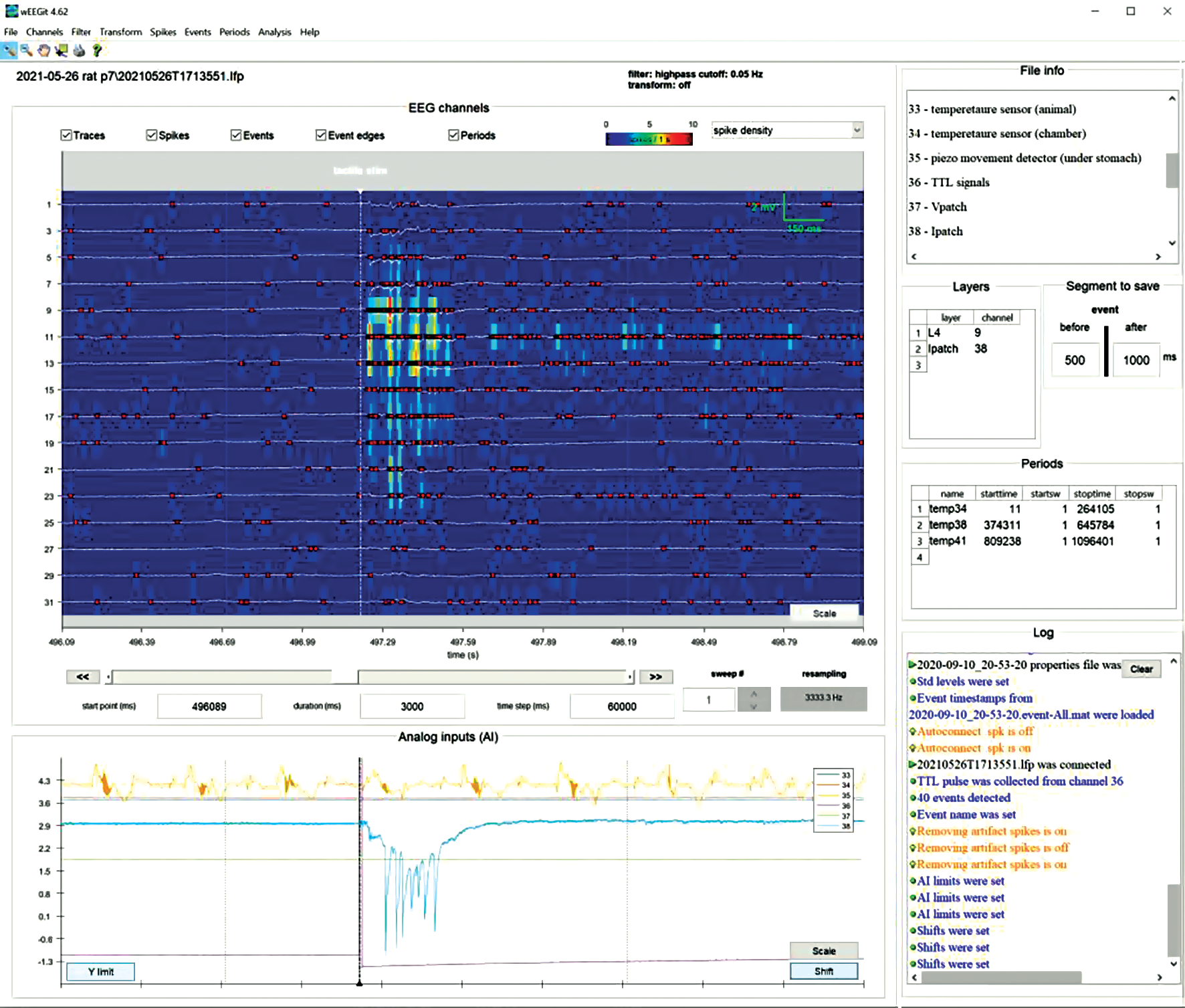Uncheck the Traces checkbox
Screen dimensions: 1185x1008
point(66,135)
